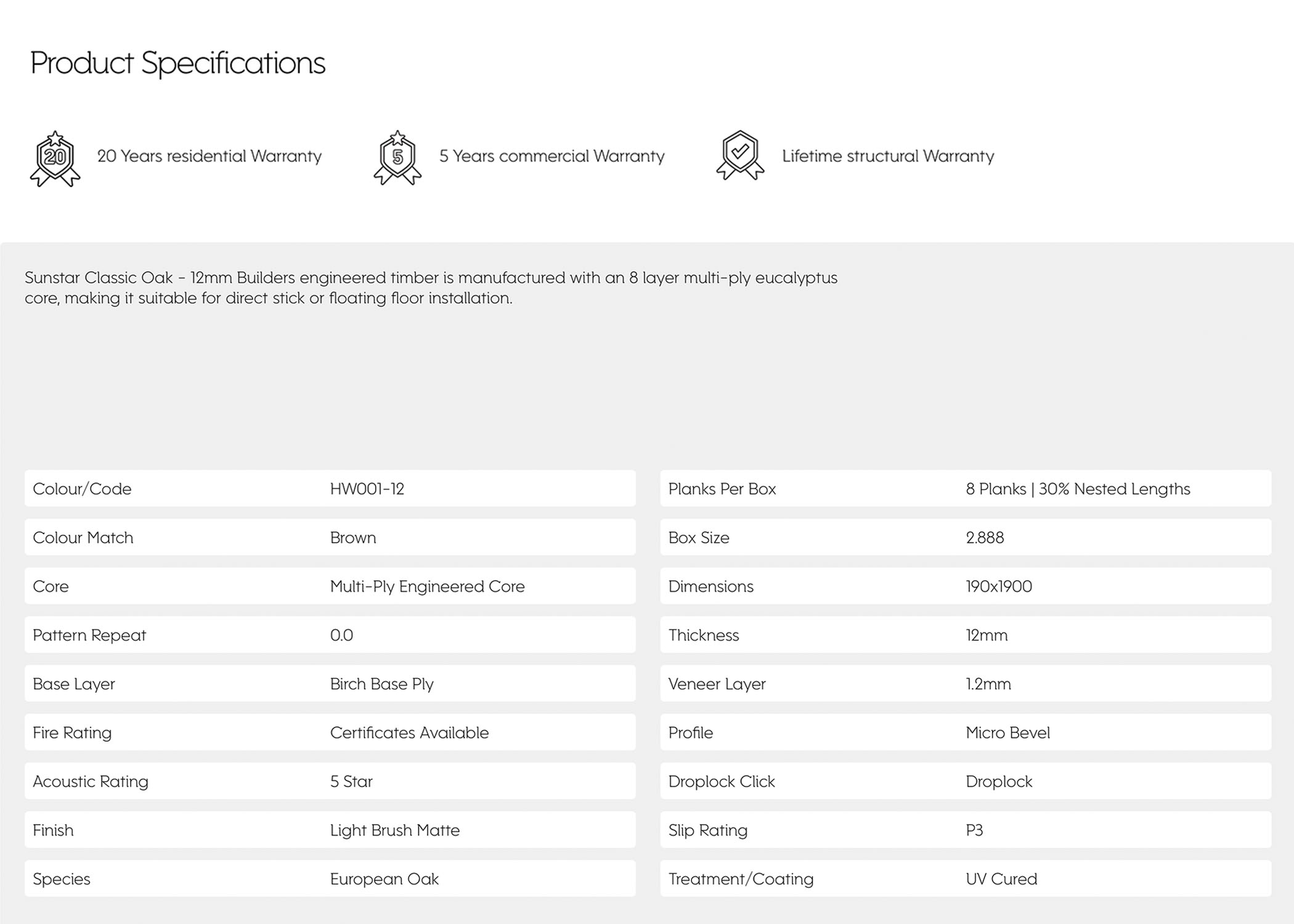
Task: Click the Product Specifications heading
Action: point(177,63)
